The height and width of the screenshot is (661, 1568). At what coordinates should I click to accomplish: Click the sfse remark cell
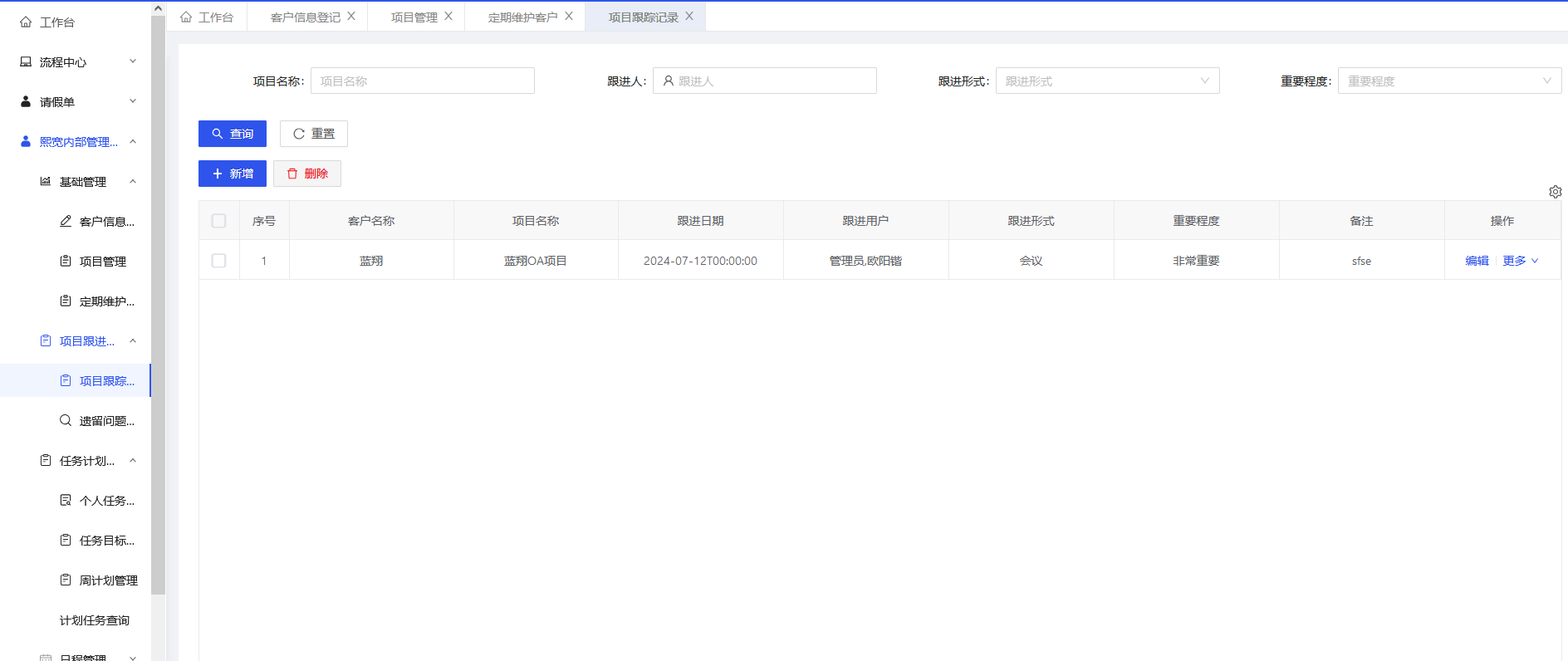(1361, 261)
